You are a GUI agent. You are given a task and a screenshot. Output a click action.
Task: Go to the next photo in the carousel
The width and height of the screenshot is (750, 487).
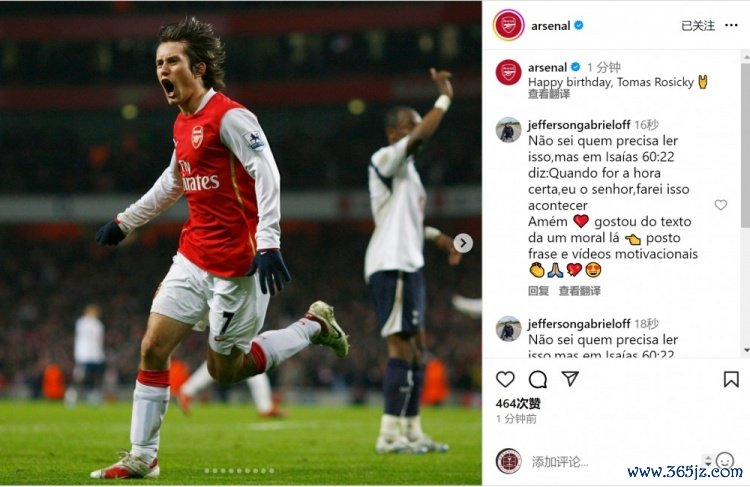coord(463,243)
